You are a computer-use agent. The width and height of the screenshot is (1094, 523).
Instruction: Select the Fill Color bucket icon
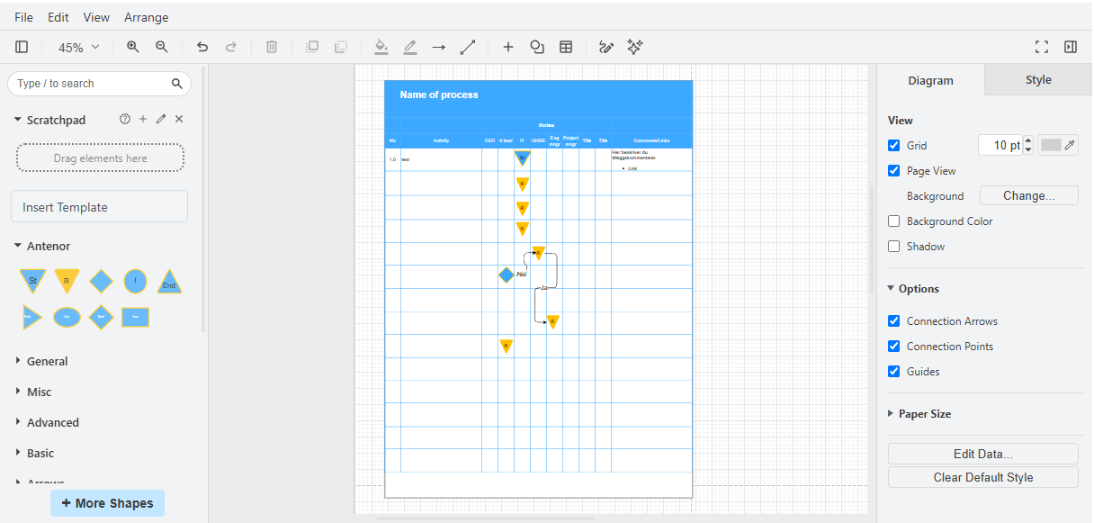point(381,47)
